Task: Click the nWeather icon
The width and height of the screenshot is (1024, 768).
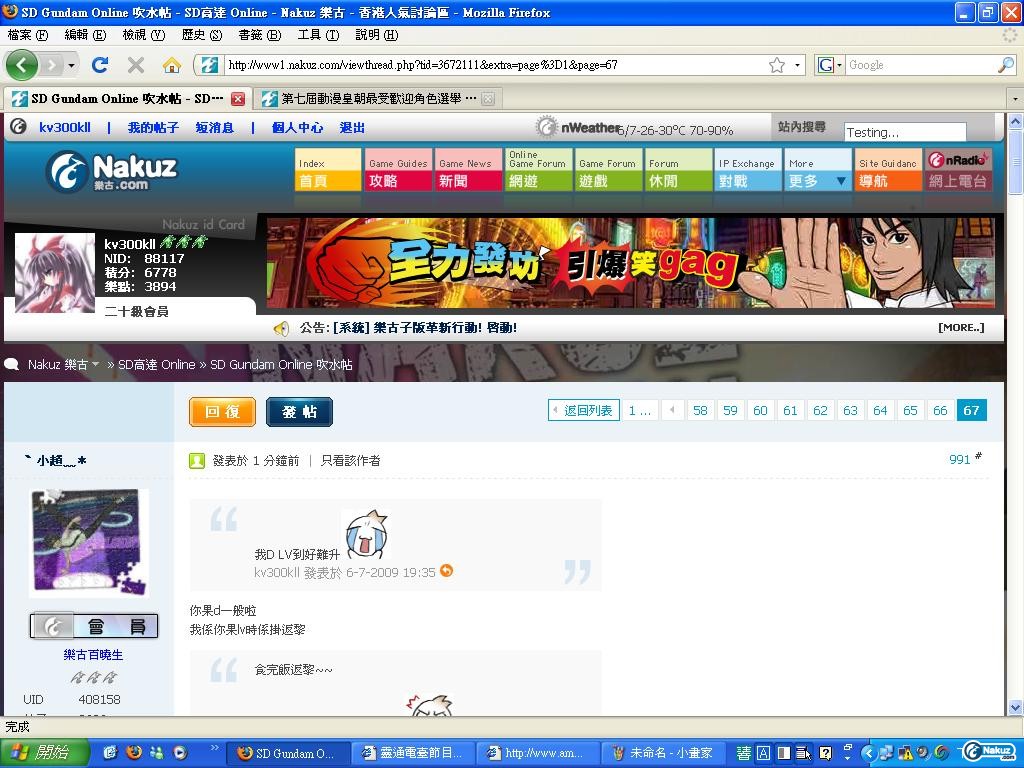Action: pyautogui.click(x=547, y=127)
